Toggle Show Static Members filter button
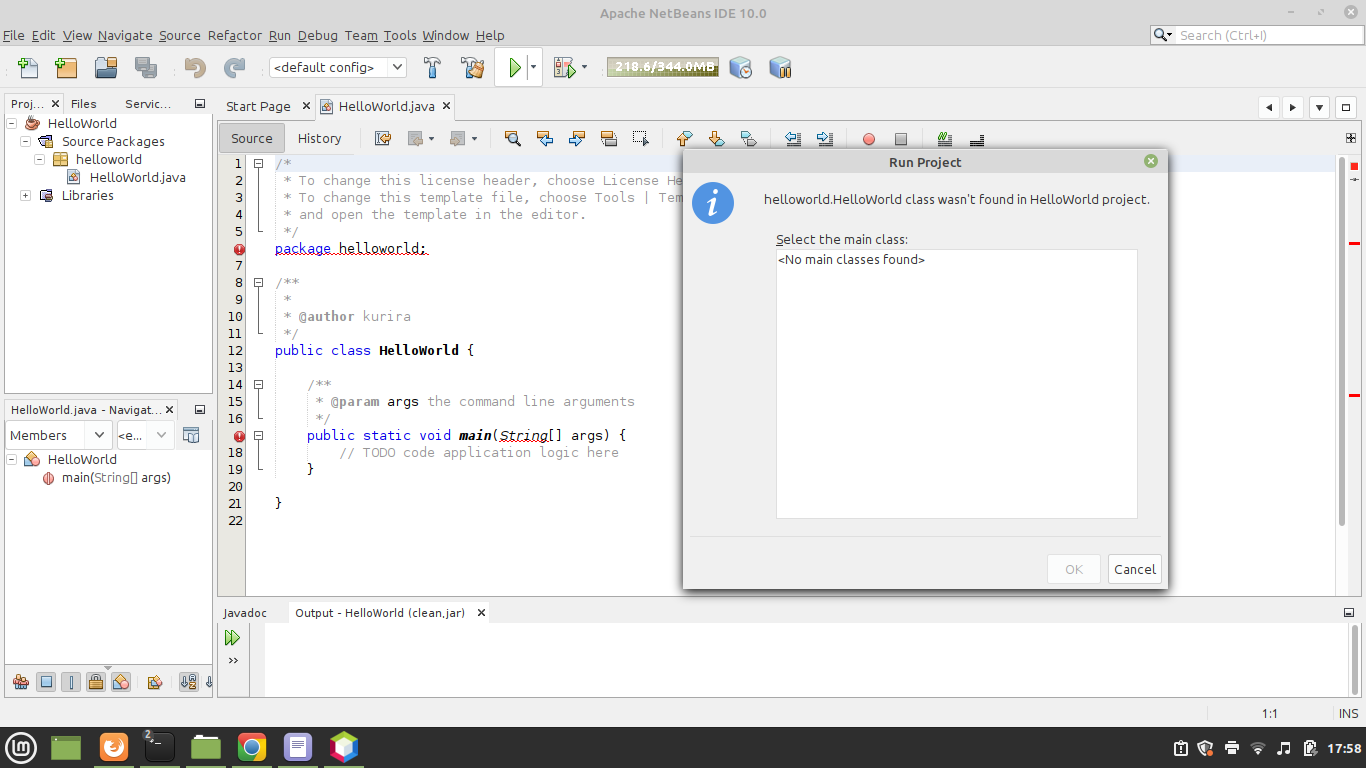This screenshot has height=768, width=1366. (x=71, y=682)
